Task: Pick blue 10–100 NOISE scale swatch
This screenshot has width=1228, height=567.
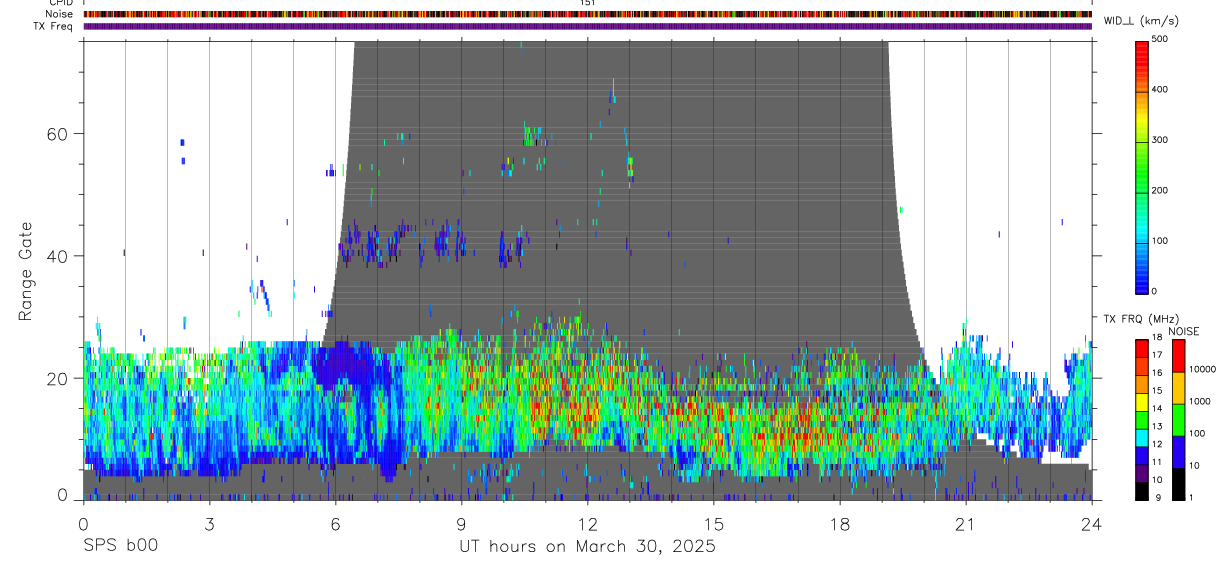Action: coord(1177,451)
